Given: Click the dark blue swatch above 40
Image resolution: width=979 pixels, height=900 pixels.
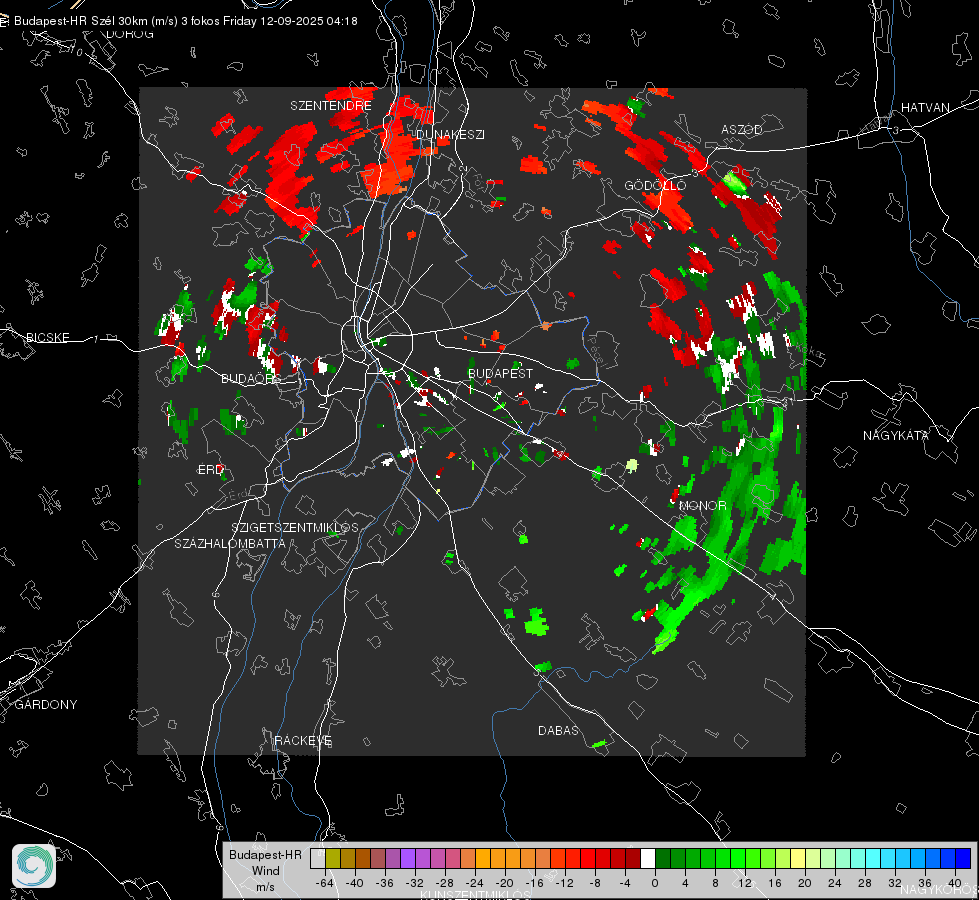Looking at the screenshot, I should [x=963, y=859].
